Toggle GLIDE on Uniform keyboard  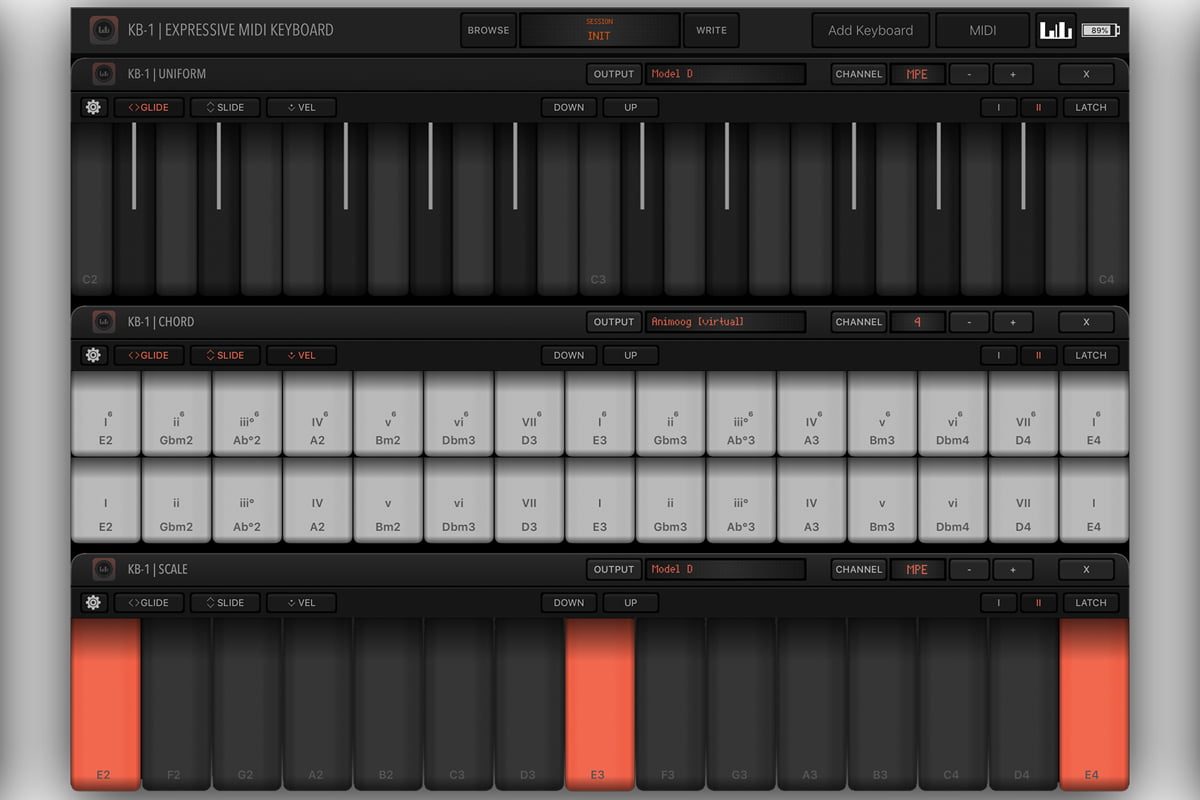[149, 107]
